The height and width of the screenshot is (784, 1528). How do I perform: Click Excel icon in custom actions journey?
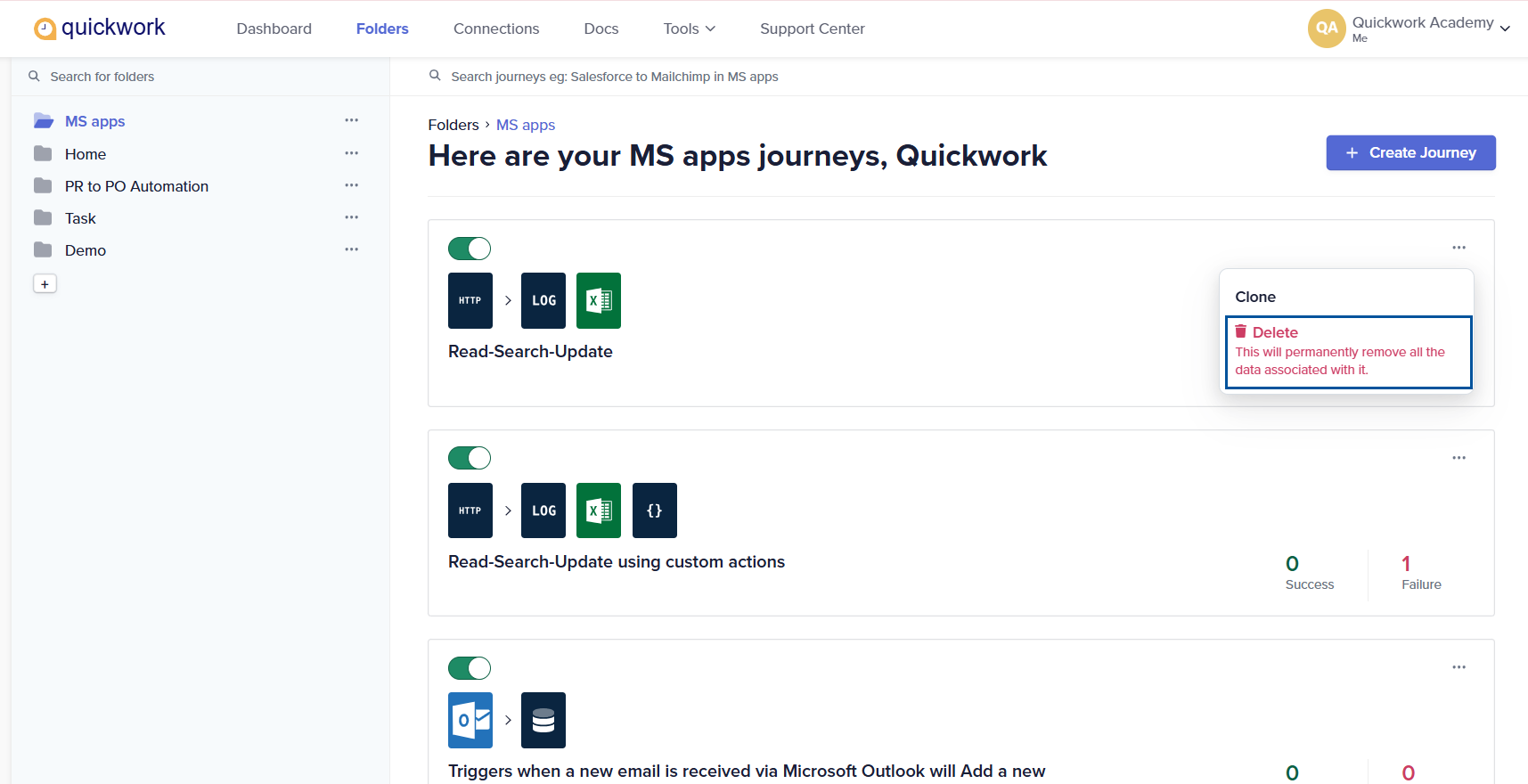pyautogui.click(x=599, y=510)
